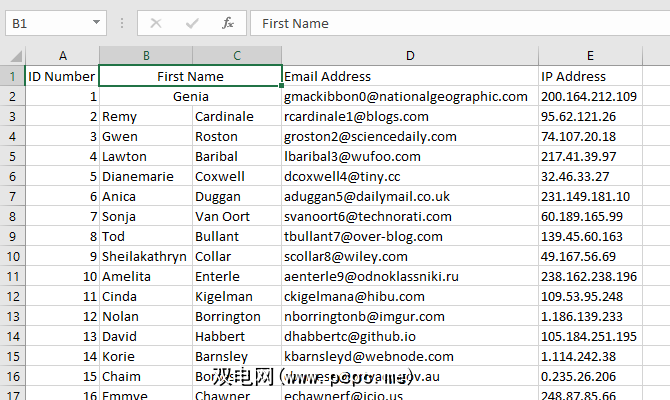Select row 5 header
This screenshot has height=400, width=670.
tap(12, 156)
